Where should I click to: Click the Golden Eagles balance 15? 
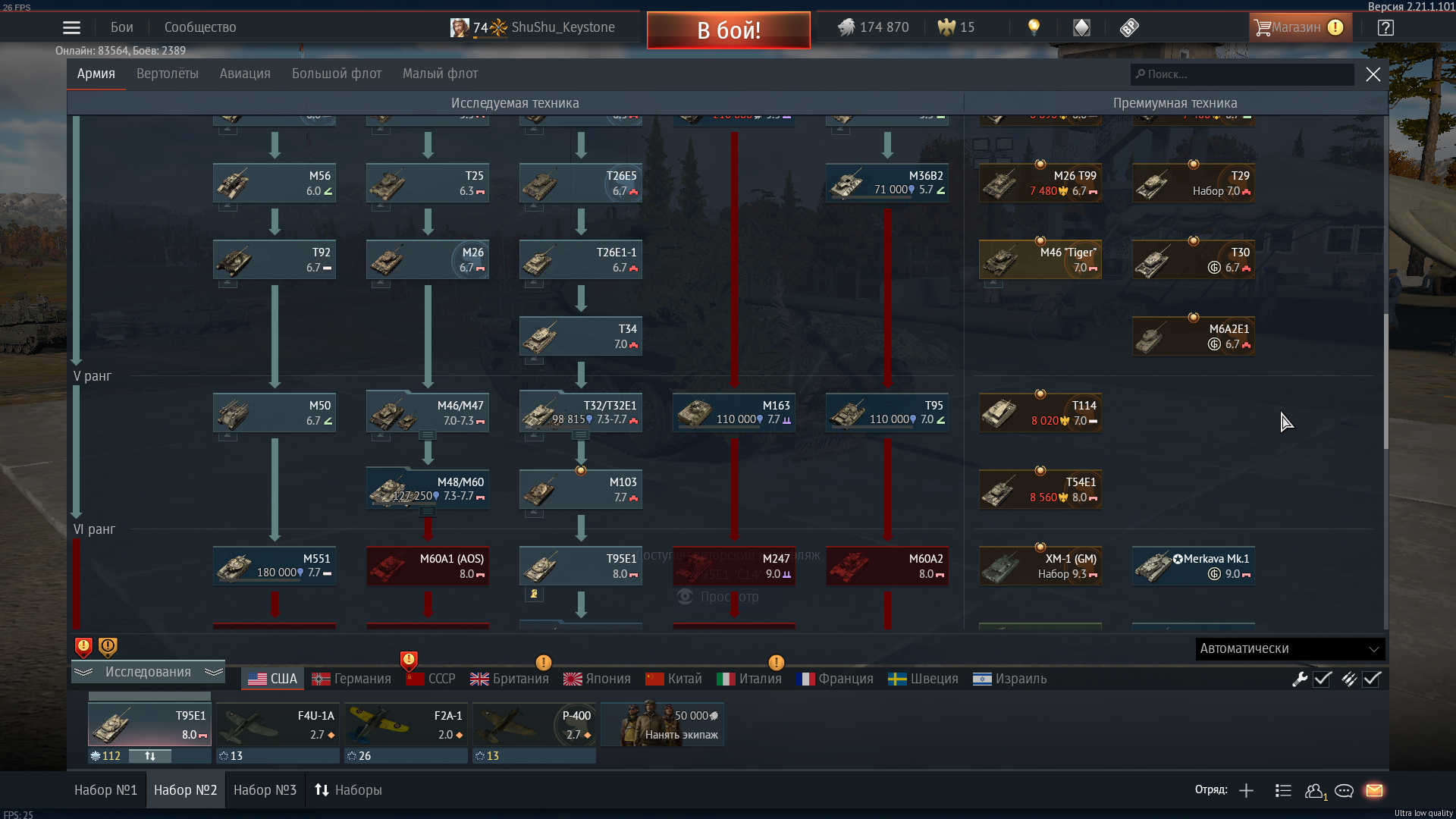coord(956,27)
